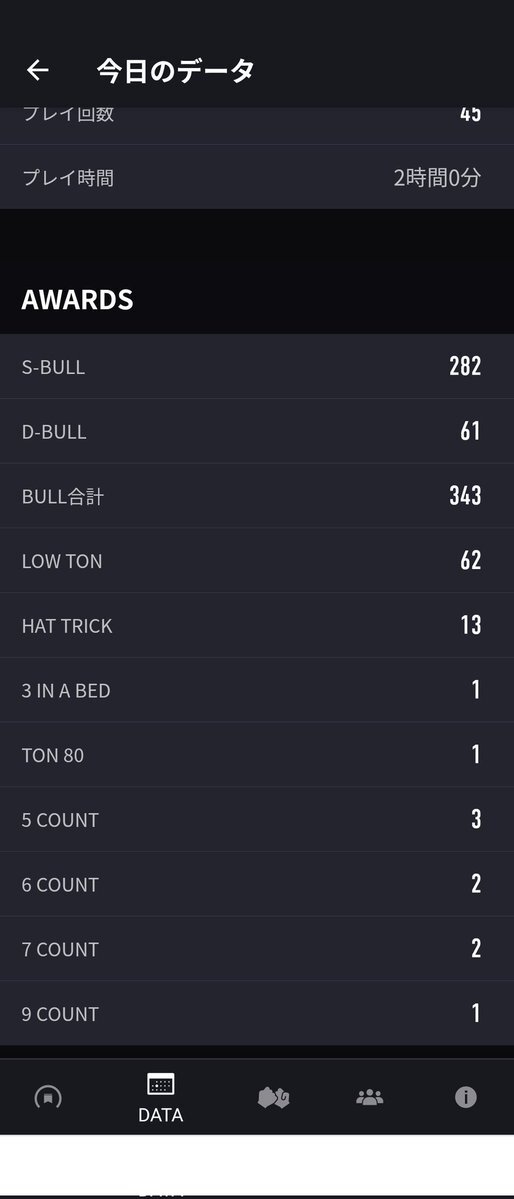This screenshot has width=514, height=1199.
Task: Go back using the arrow icon
Action: 37,70
